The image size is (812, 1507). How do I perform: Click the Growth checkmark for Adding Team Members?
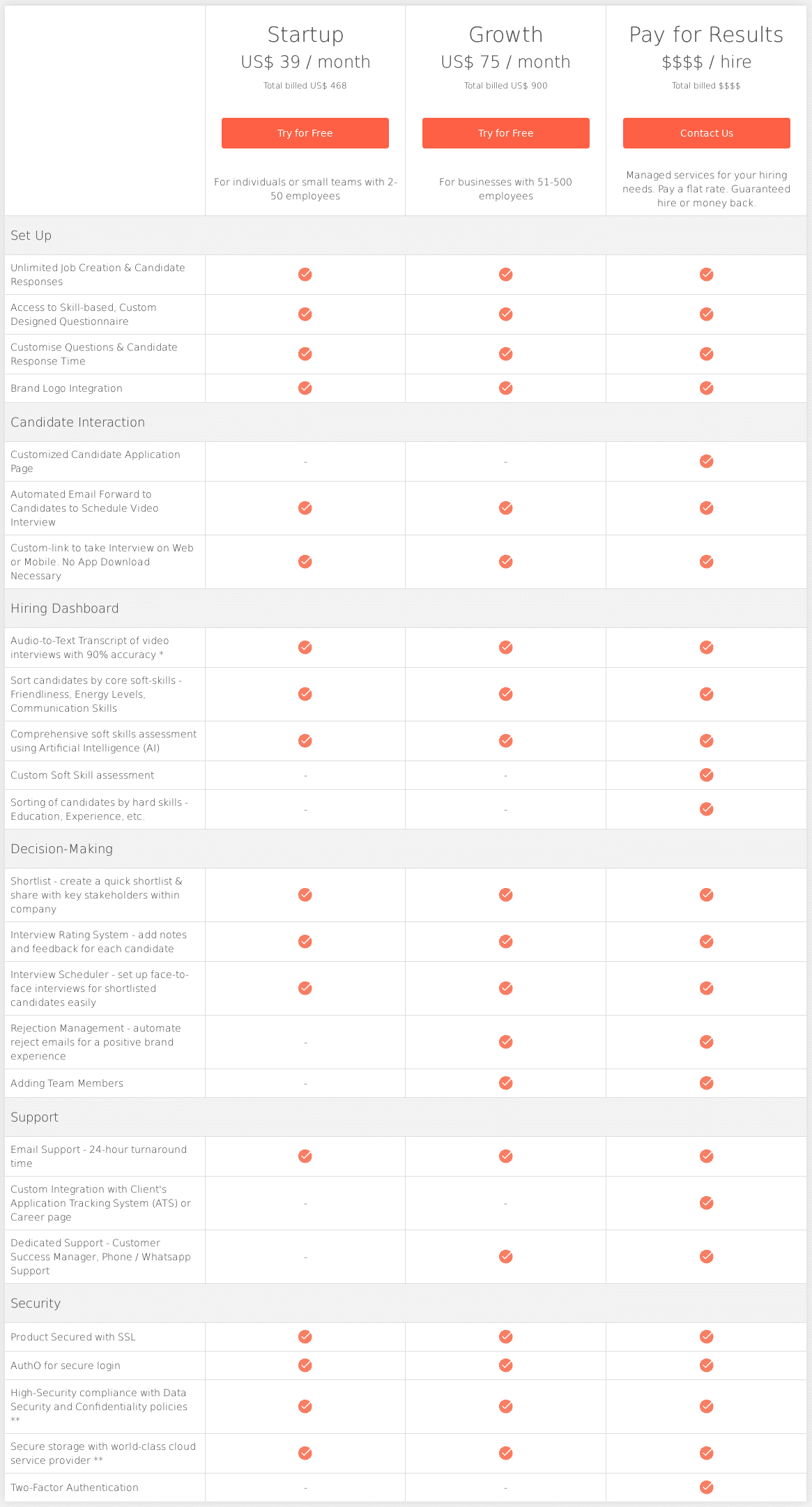[x=505, y=1083]
